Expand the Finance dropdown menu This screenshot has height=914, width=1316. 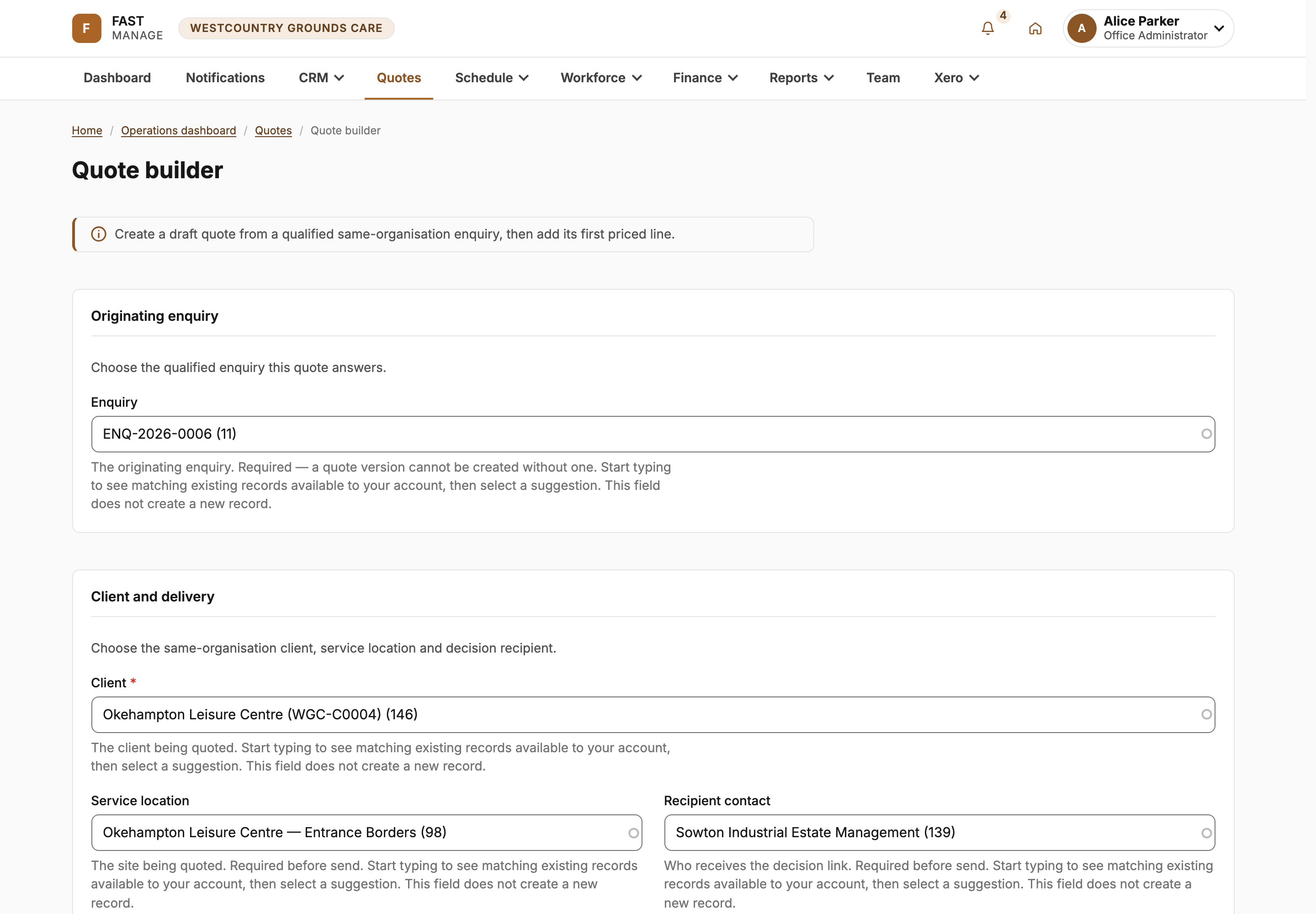[705, 78]
